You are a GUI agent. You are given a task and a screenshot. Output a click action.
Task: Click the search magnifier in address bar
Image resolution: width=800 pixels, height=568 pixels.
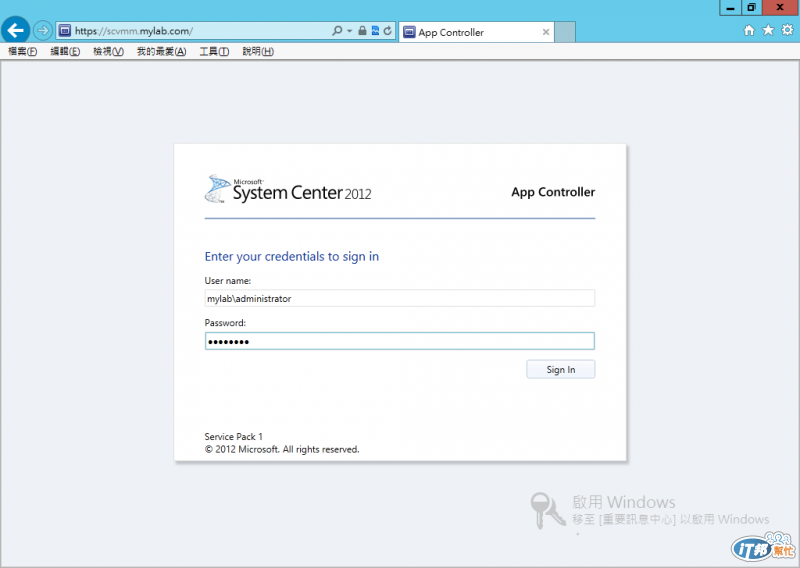pyautogui.click(x=337, y=31)
